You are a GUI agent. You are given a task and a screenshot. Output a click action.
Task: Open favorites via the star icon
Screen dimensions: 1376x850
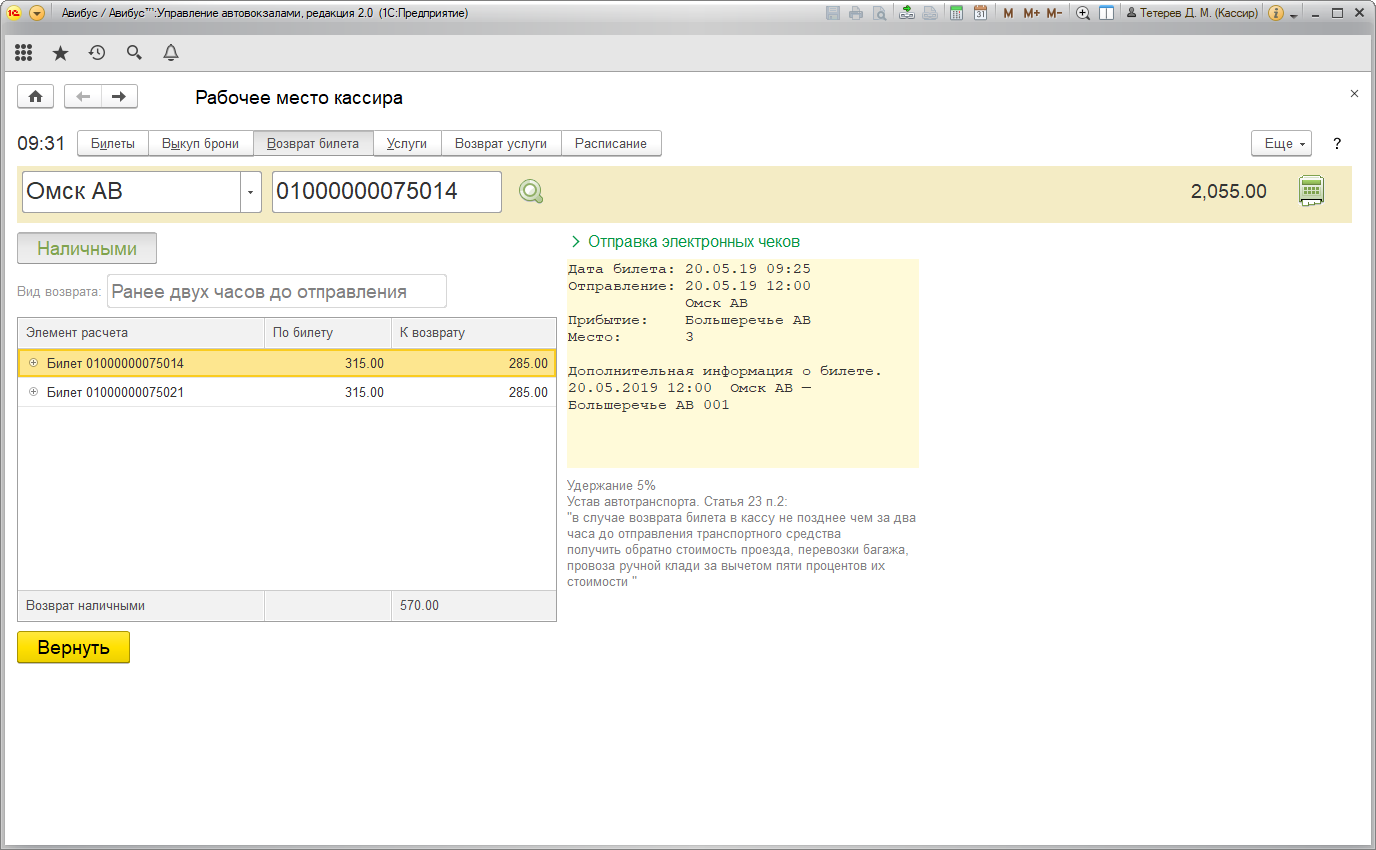click(x=60, y=53)
